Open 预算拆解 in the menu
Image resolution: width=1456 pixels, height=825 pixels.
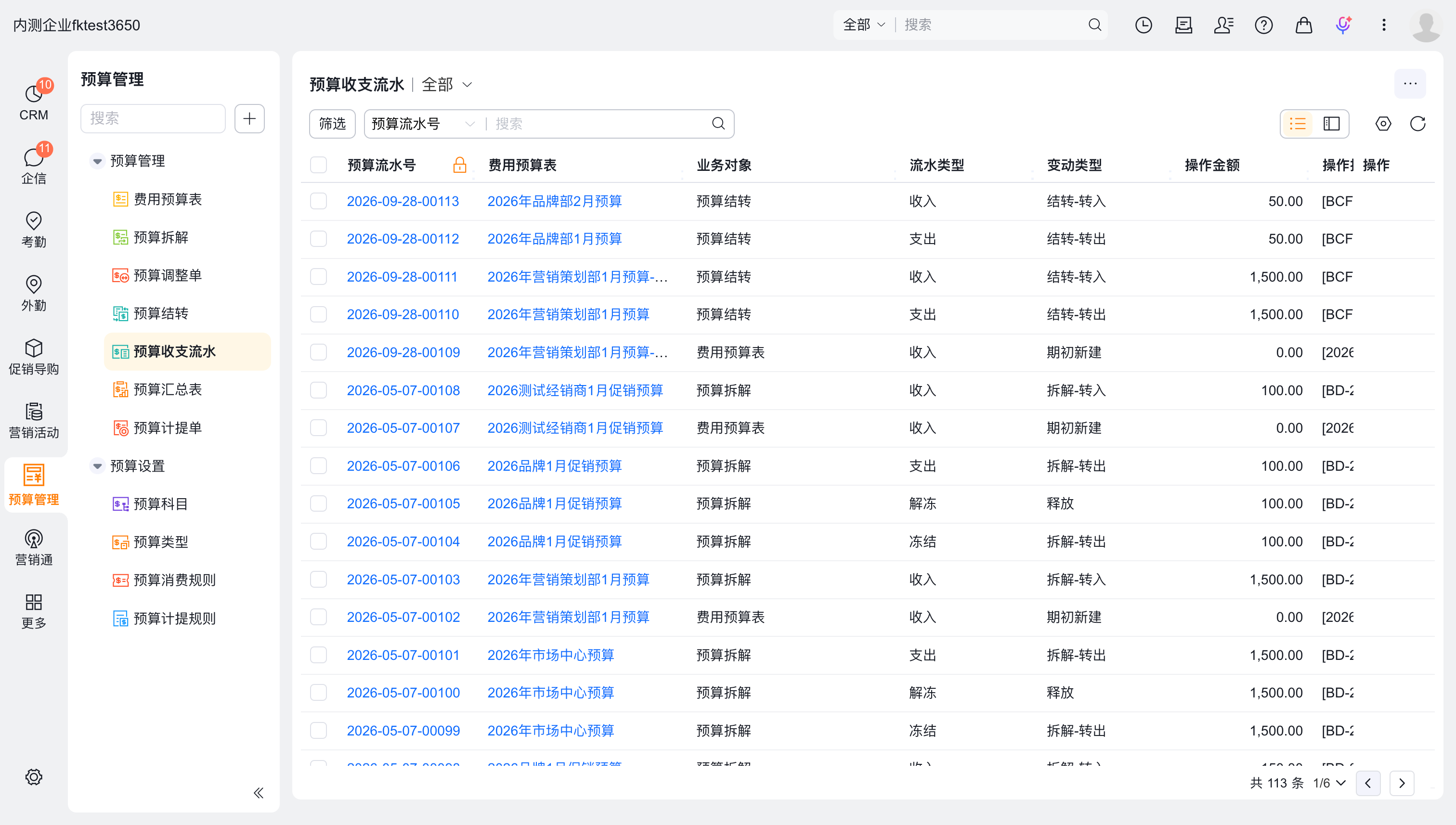tap(160, 237)
